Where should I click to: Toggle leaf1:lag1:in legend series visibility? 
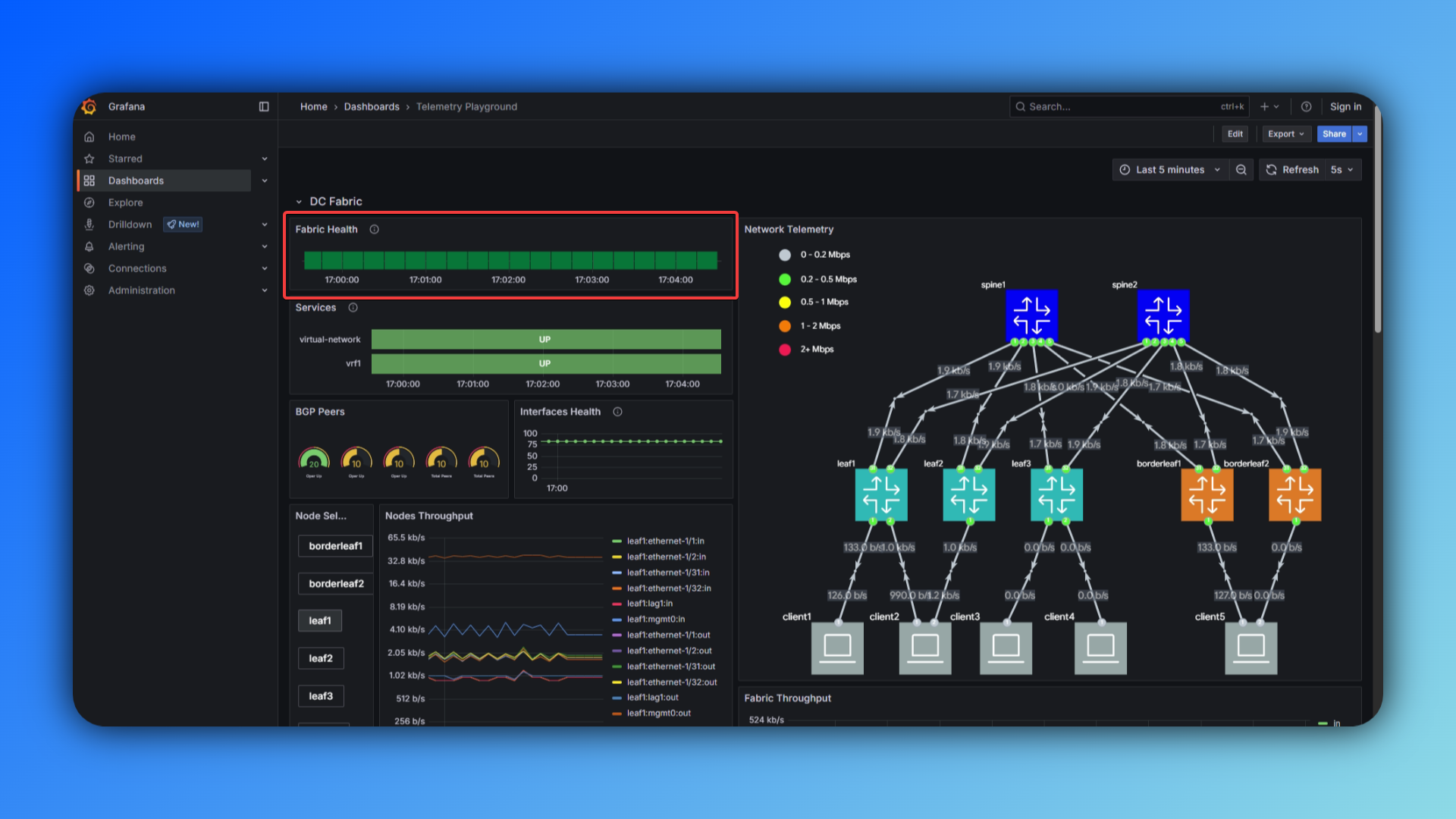[649, 604]
